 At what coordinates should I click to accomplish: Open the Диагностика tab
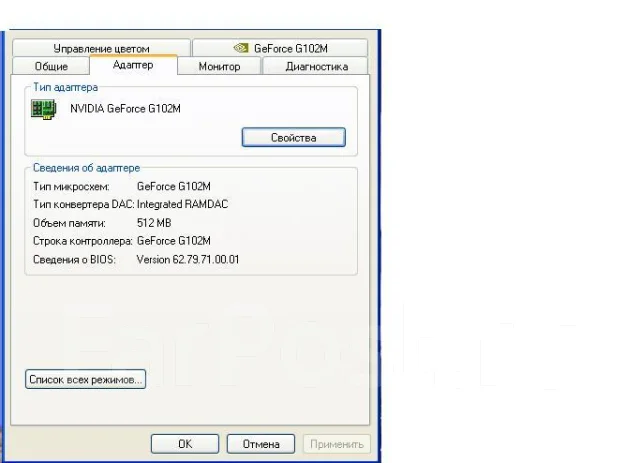(316, 66)
